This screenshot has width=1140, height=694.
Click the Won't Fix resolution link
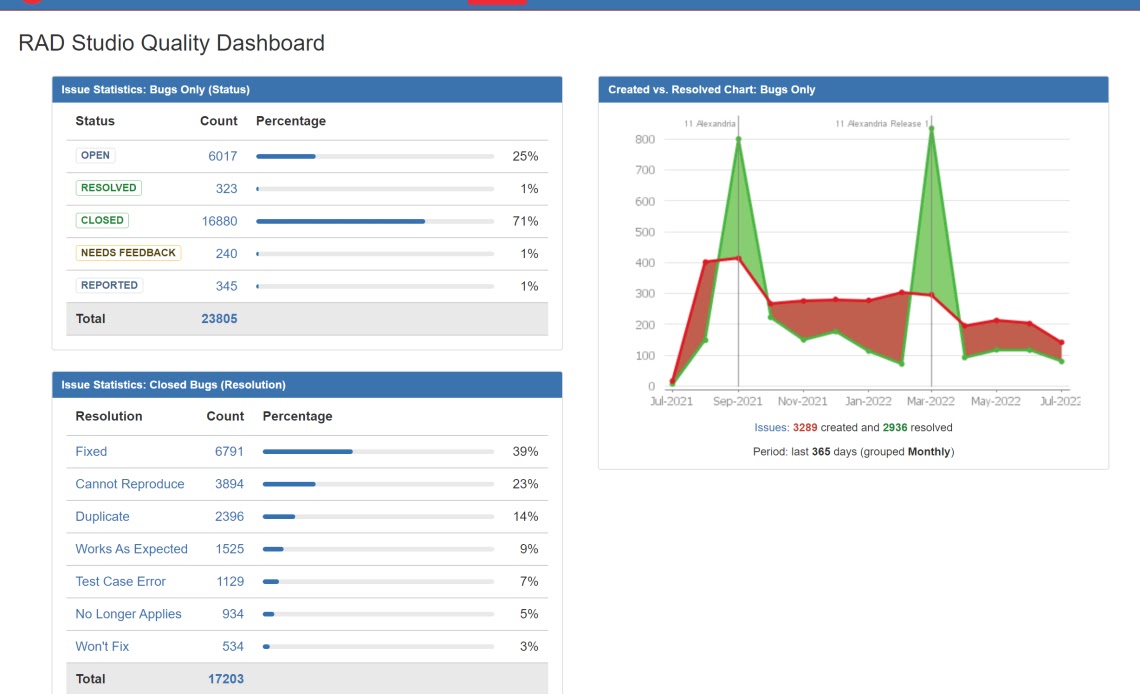click(102, 646)
